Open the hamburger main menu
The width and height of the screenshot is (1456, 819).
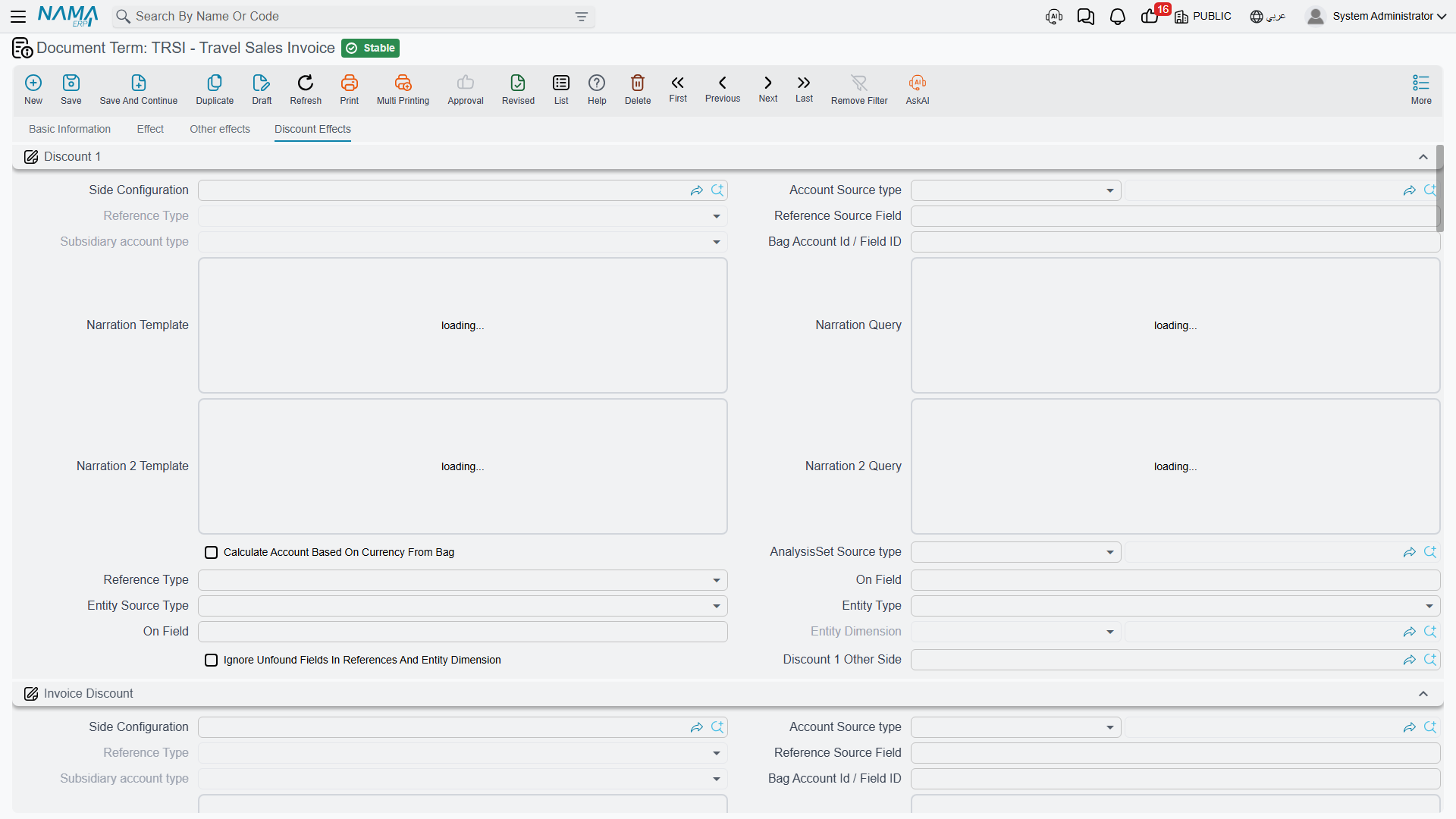point(18,17)
